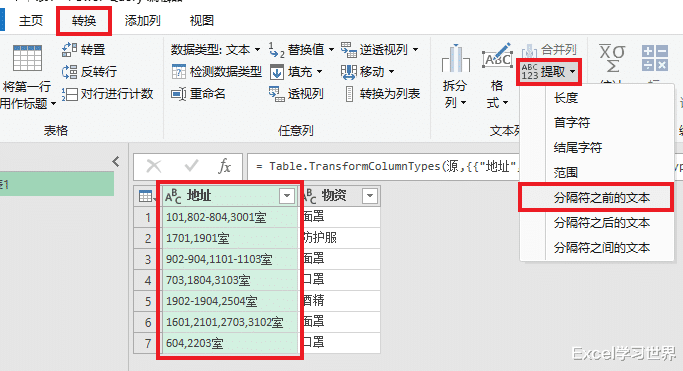Click the 反转行 reverse rows icon
Screen dimensions: 683x371
pos(69,71)
